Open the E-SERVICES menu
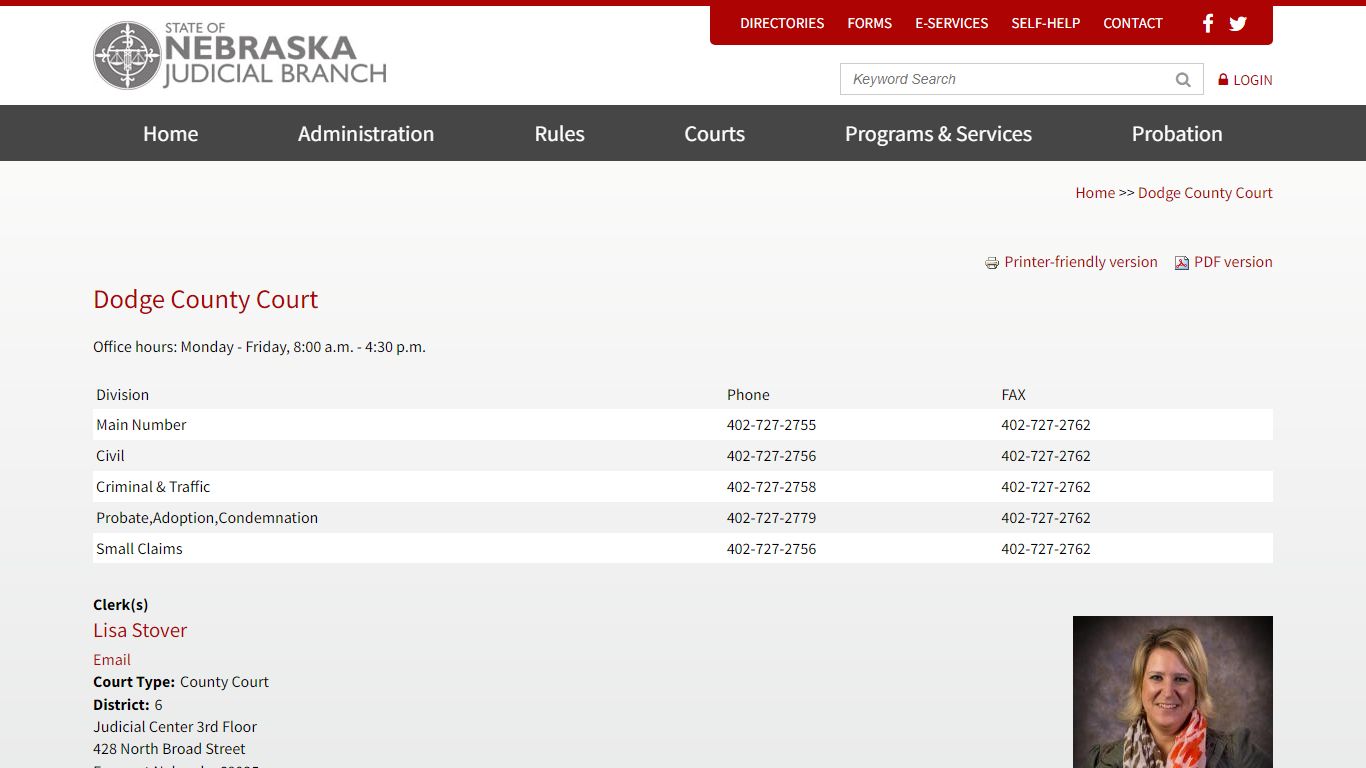Screen dimensions: 1366x768 (951, 23)
